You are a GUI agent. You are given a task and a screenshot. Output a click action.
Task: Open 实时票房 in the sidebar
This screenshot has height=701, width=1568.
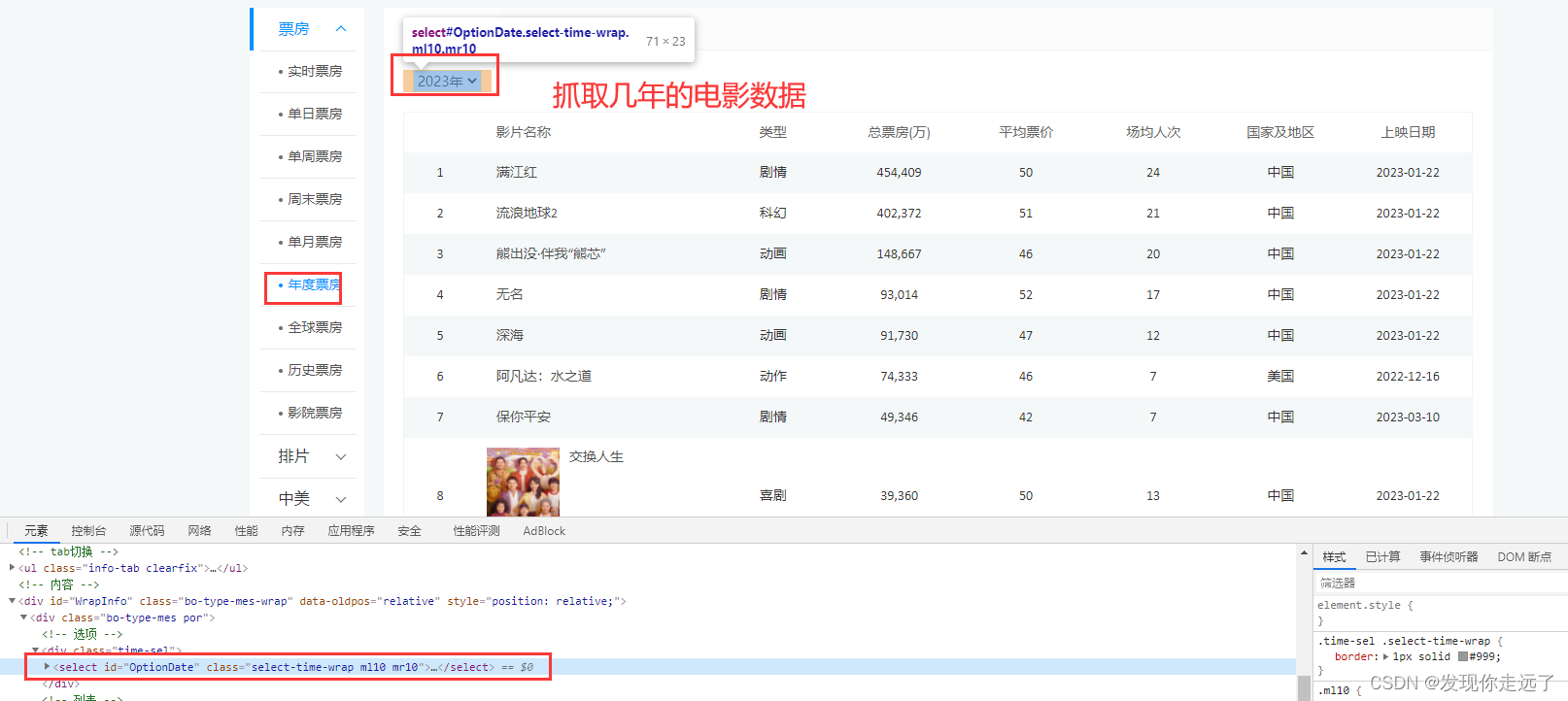[x=315, y=71]
